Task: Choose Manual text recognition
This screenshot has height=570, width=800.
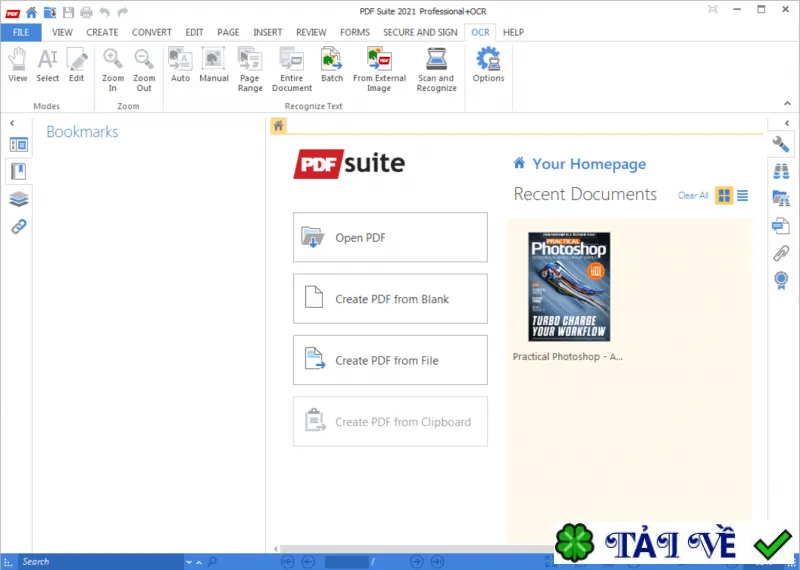Action: pos(214,65)
